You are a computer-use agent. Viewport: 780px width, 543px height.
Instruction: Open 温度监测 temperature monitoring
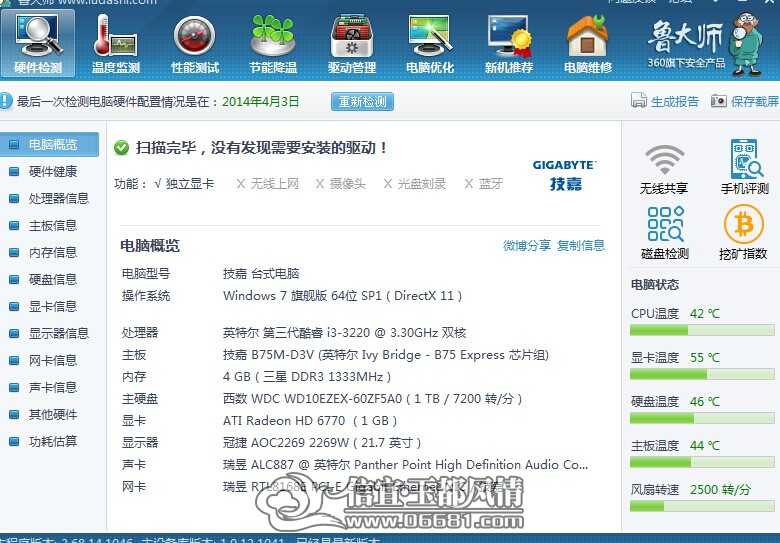point(115,43)
